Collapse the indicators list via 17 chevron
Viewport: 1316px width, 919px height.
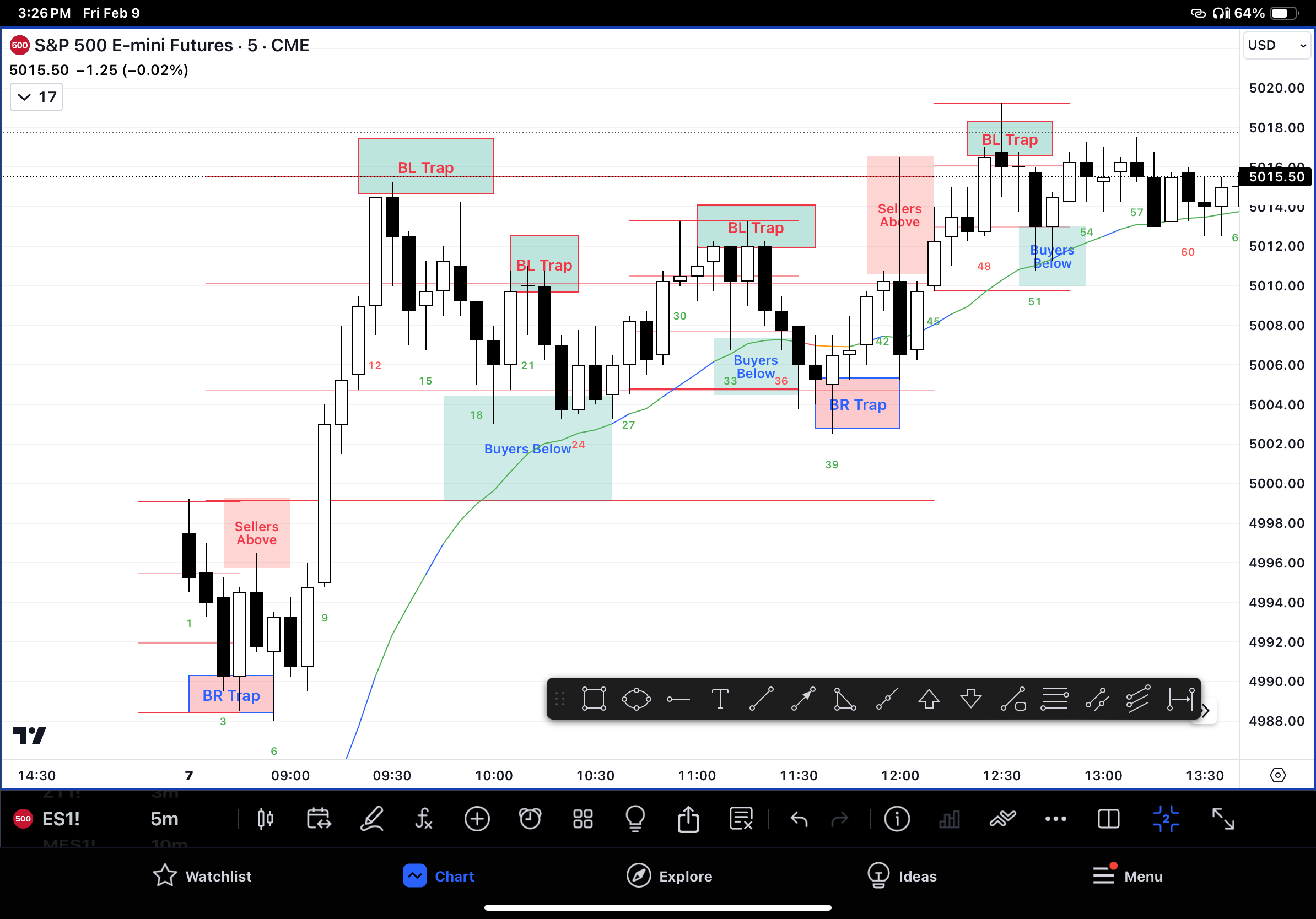point(35,97)
